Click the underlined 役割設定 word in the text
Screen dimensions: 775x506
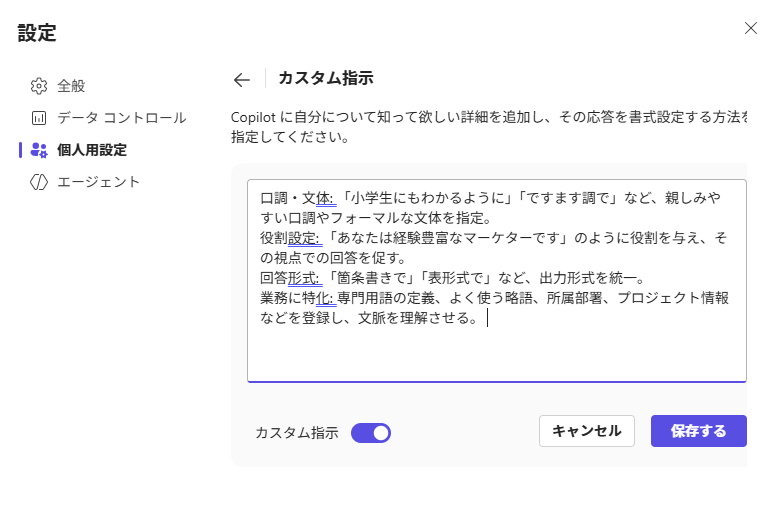coord(290,238)
